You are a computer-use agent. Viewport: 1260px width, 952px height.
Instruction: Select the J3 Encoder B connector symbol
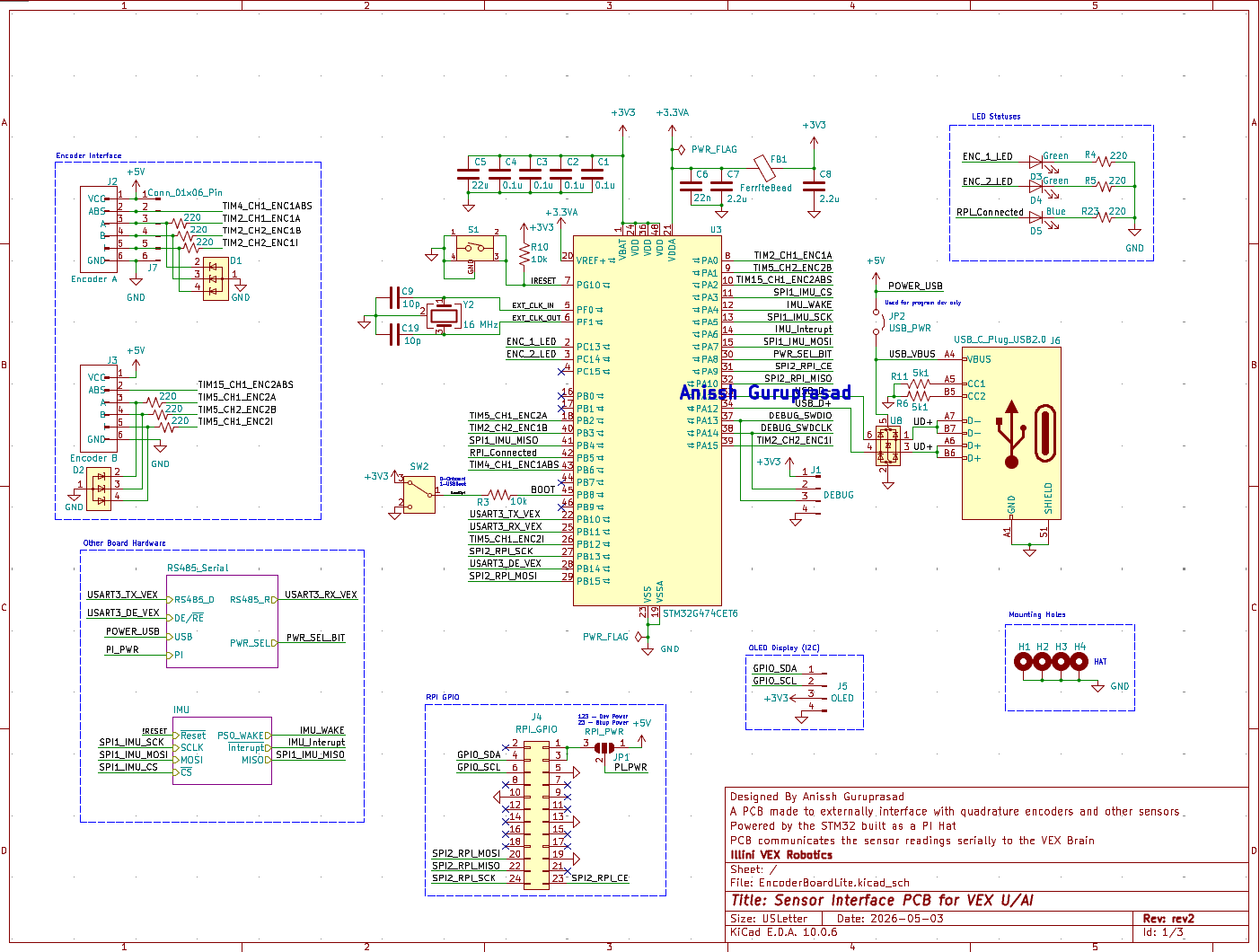coord(101,408)
